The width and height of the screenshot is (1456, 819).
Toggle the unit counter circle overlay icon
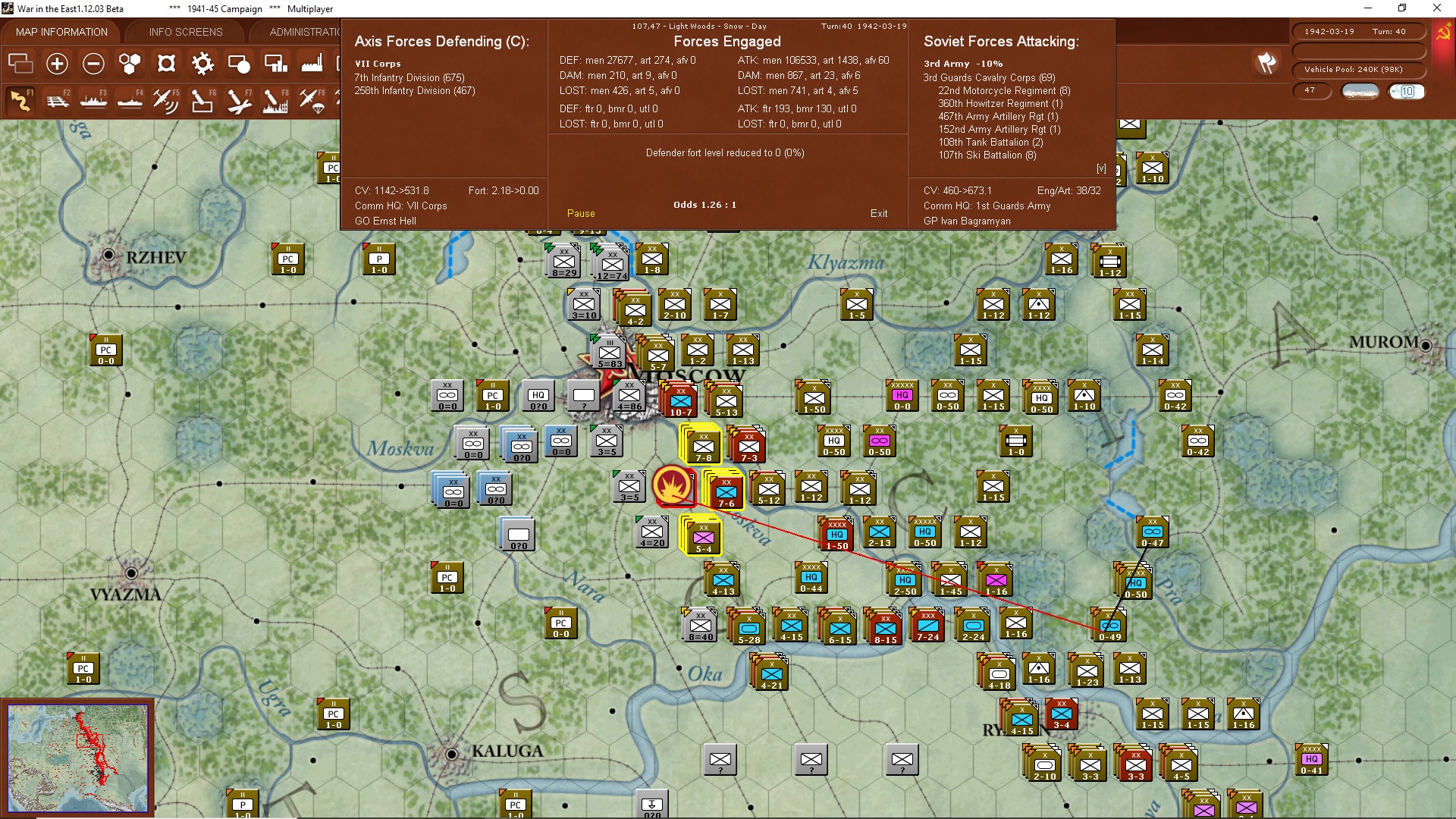click(x=239, y=64)
